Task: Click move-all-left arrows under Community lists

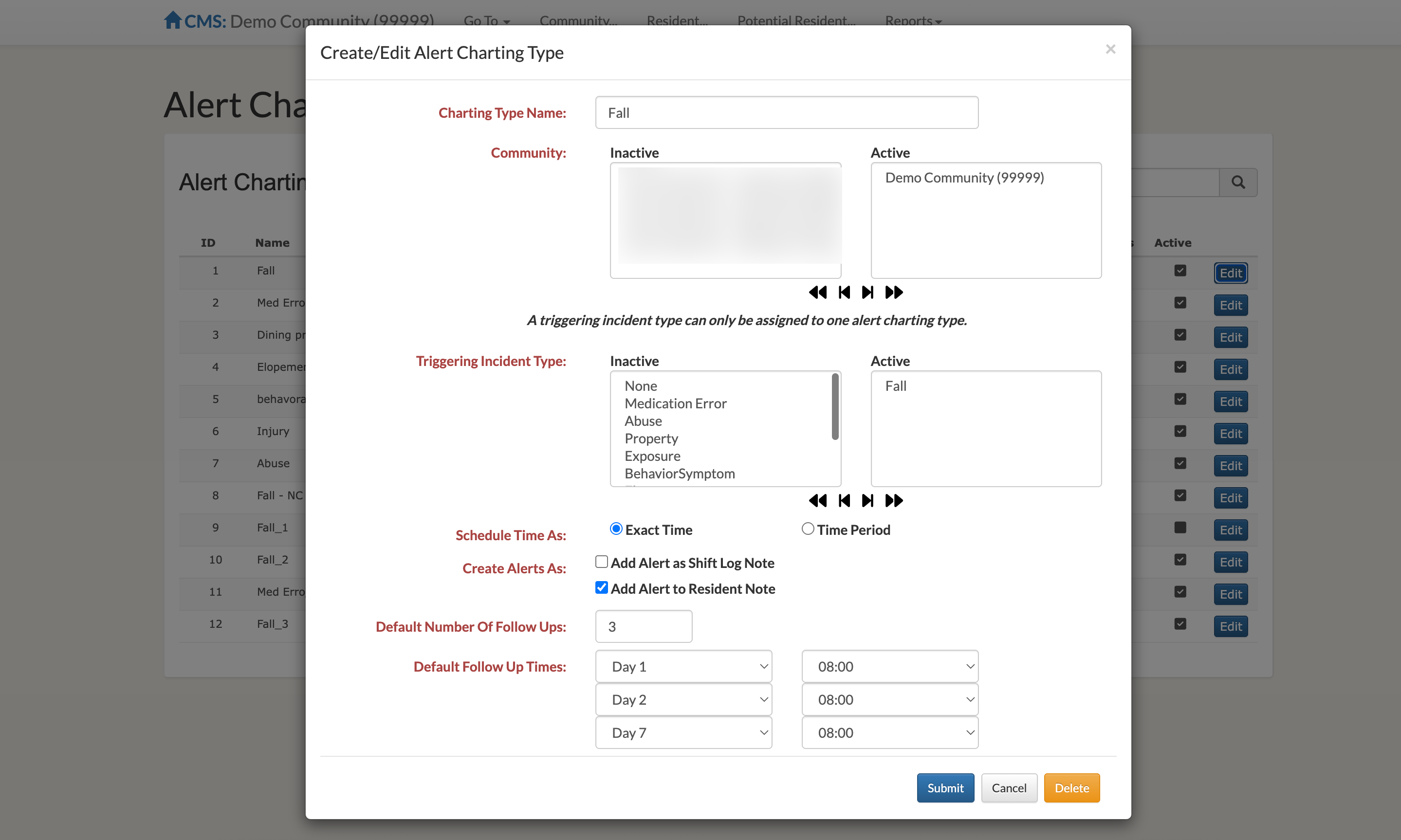Action: pyautogui.click(x=817, y=292)
